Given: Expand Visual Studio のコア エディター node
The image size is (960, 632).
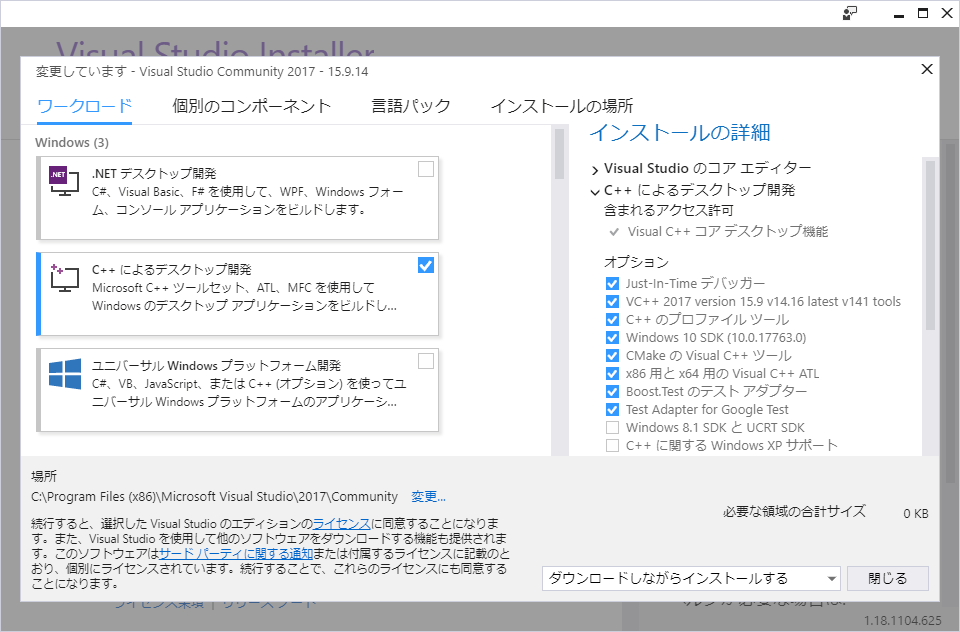Looking at the screenshot, I should [x=595, y=170].
